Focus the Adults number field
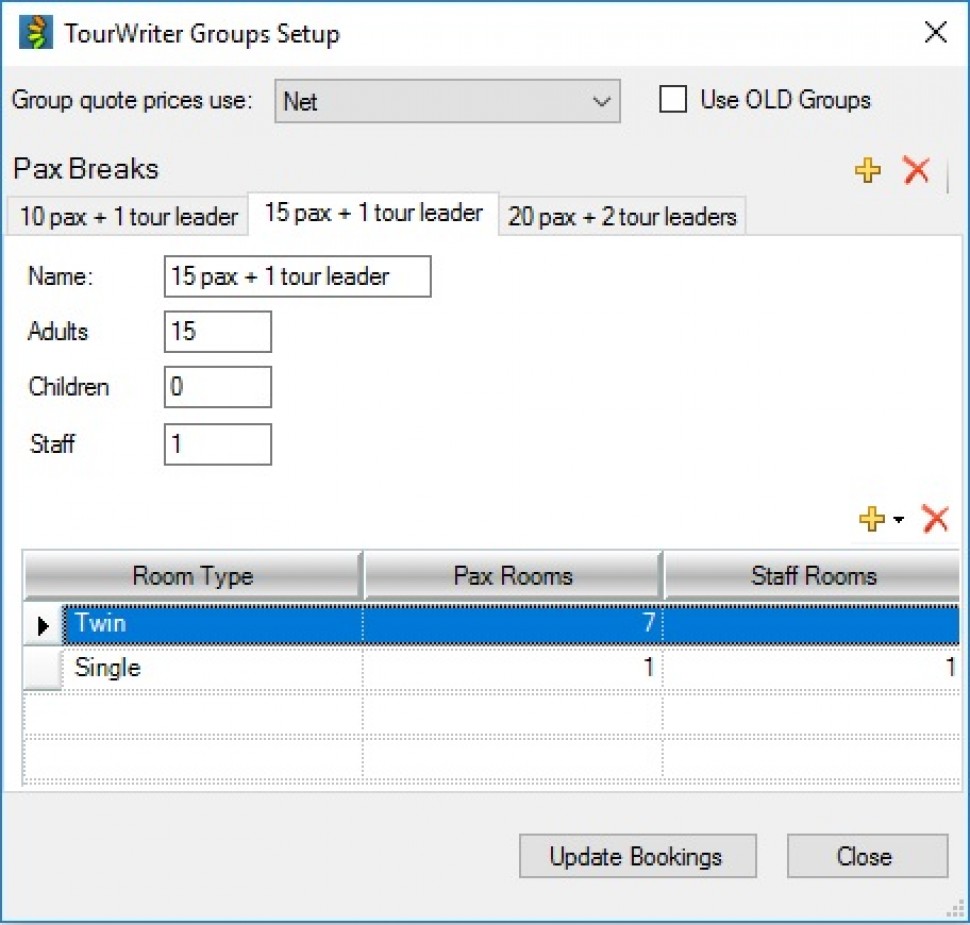This screenshot has height=925, width=970. coord(217,332)
